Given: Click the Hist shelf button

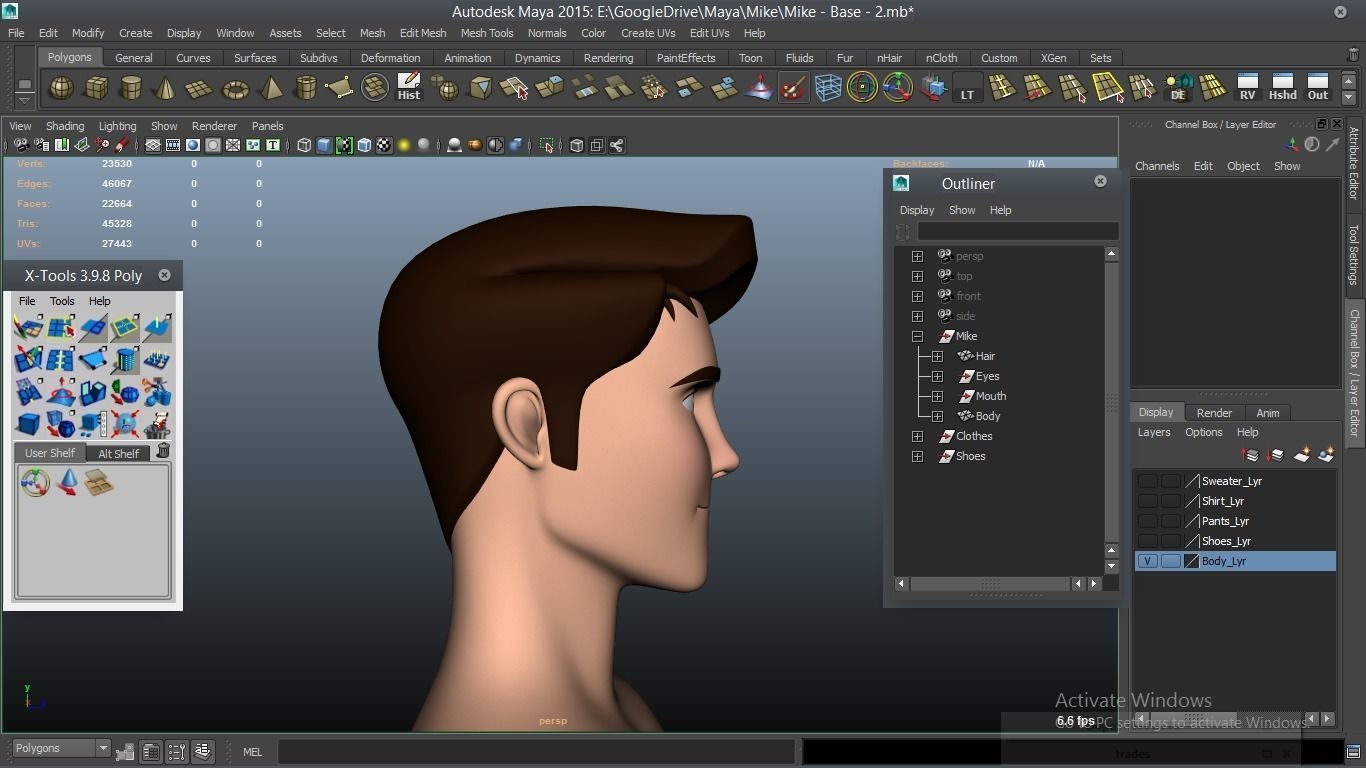Looking at the screenshot, I should 409,88.
